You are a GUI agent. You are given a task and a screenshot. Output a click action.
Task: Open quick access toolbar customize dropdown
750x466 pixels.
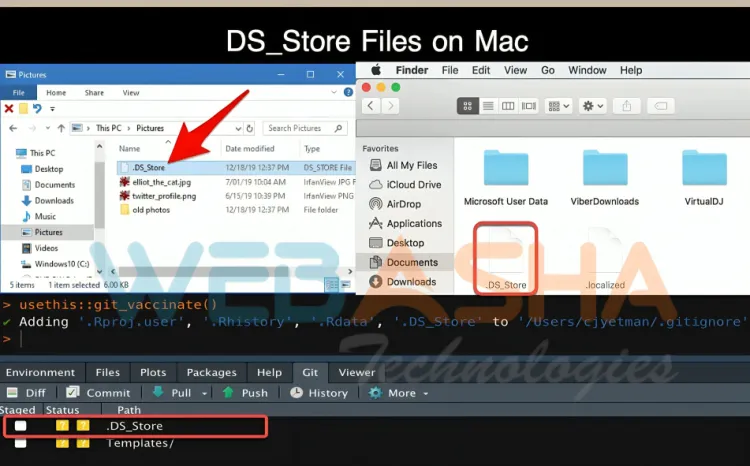[52, 109]
